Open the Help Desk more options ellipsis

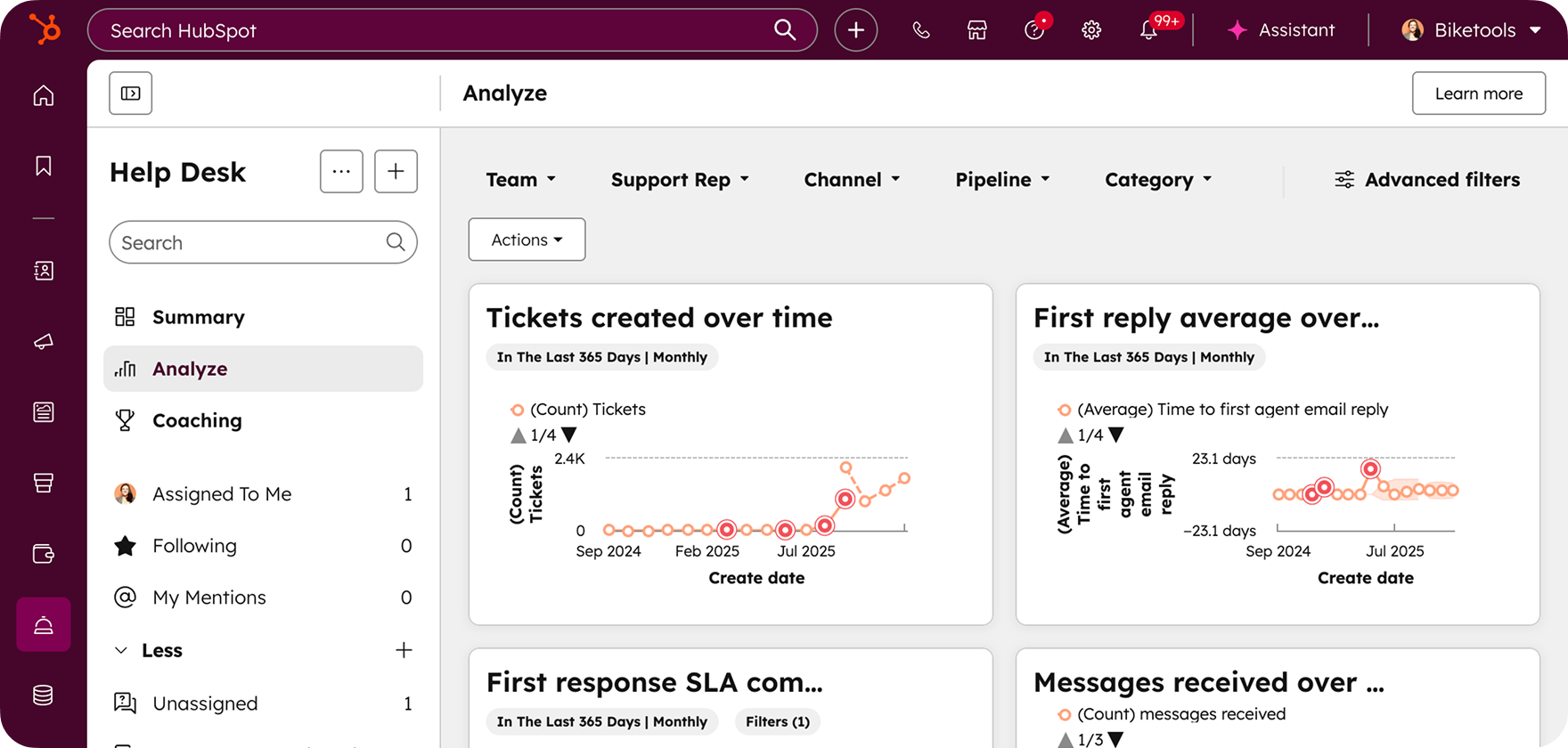341,171
